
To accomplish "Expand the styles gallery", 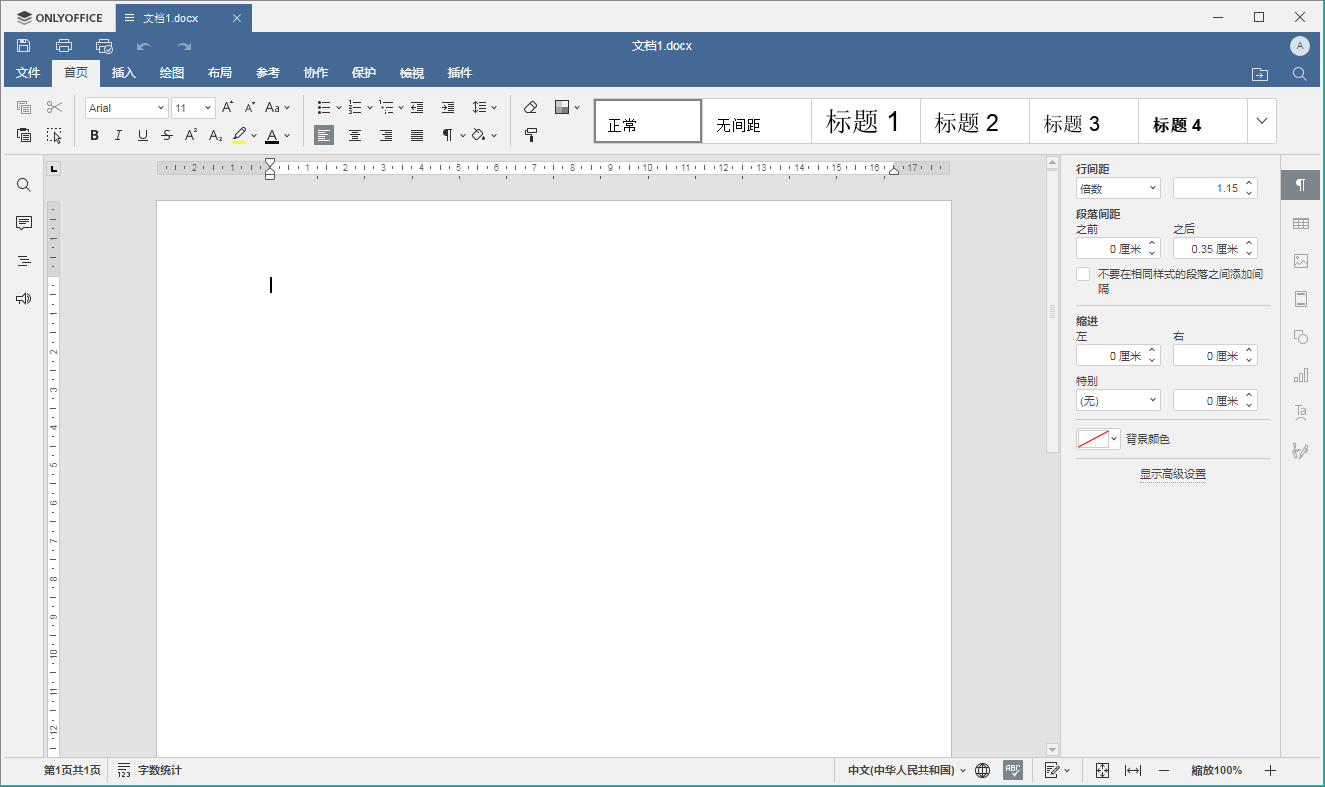I will tap(1261, 121).
